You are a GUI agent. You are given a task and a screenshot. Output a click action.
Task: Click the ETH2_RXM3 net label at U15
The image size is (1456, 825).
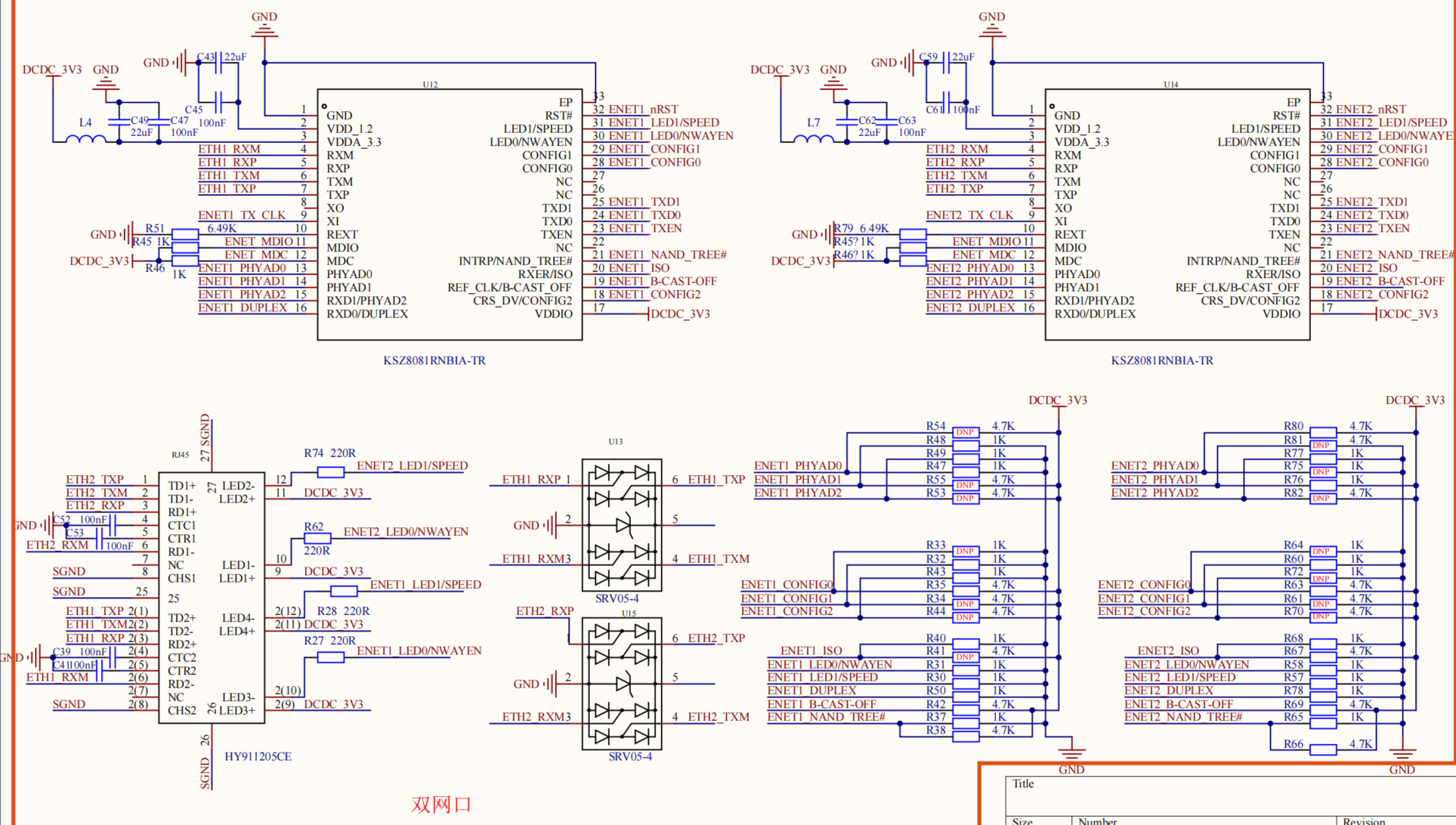[x=536, y=717]
